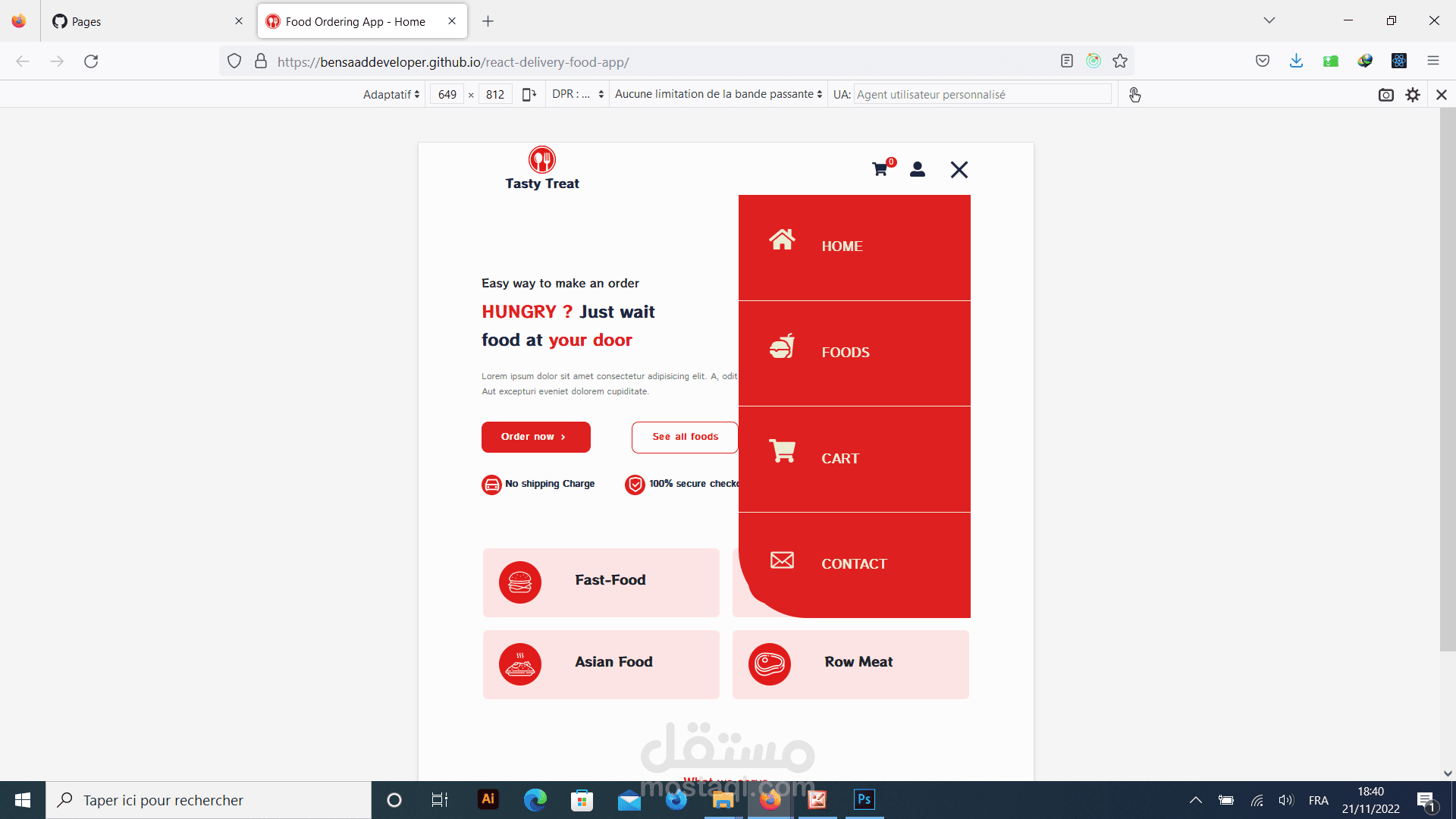Open bandwidth throttling dropdown
This screenshot has width=1456, height=819.
click(x=718, y=94)
